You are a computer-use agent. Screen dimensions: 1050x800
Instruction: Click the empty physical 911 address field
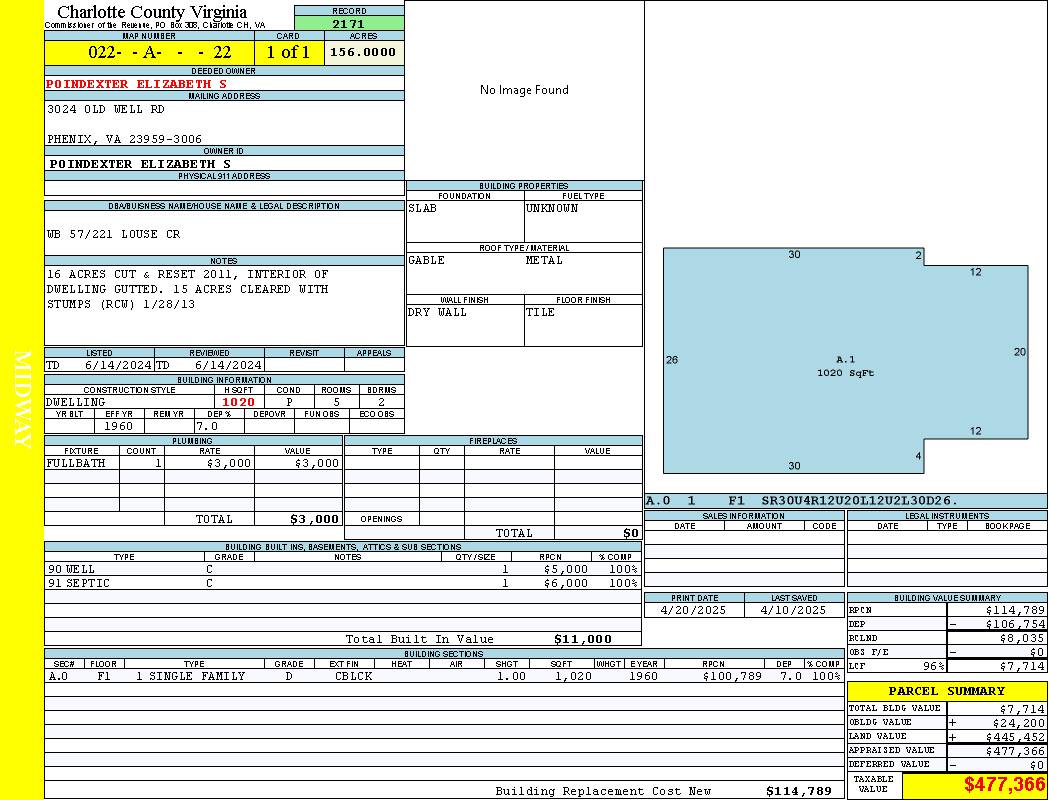click(x=224, y=188)
